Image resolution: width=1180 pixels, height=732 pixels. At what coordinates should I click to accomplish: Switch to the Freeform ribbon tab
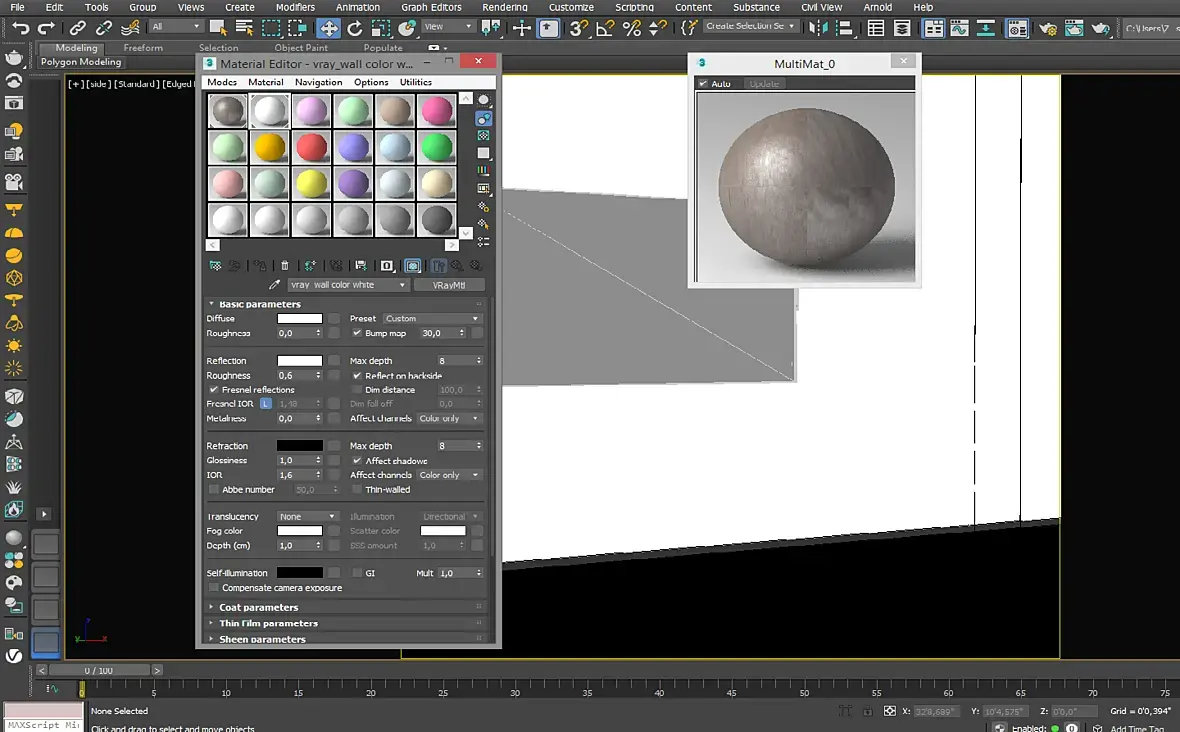143,47
